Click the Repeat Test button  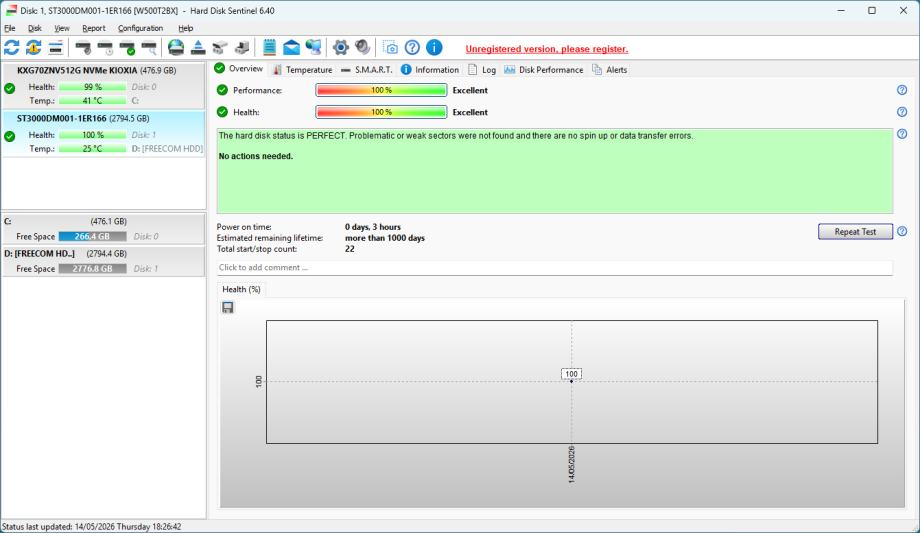tap(855, 232)
